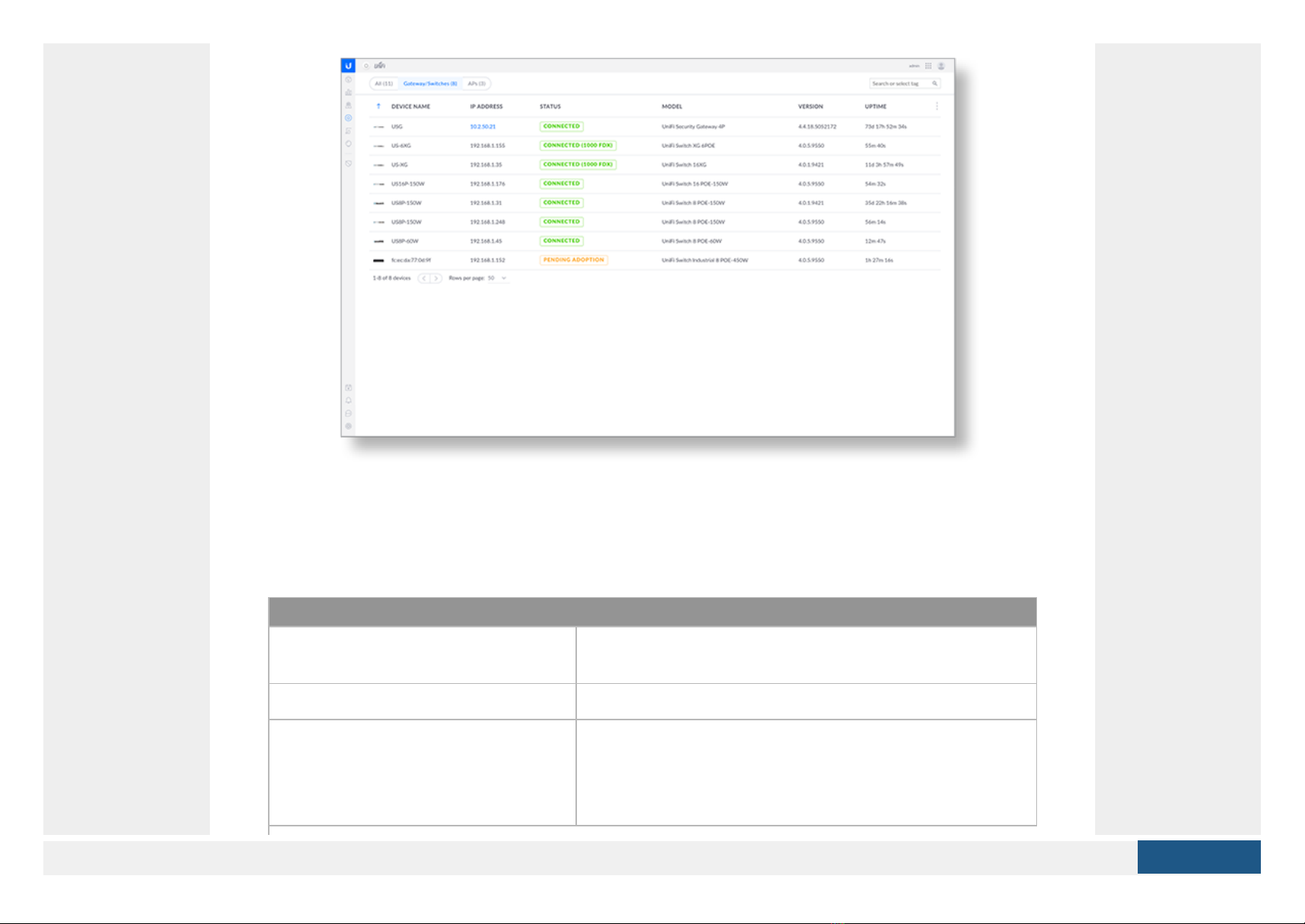
Task: Open the USG IP address link 10.2.50.21
Action: pos(483,126)
